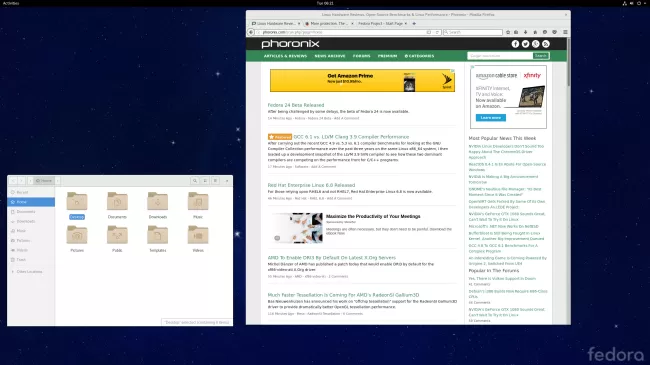Open Forums menu item
The image size is (650, 365).
coord(361,56)
